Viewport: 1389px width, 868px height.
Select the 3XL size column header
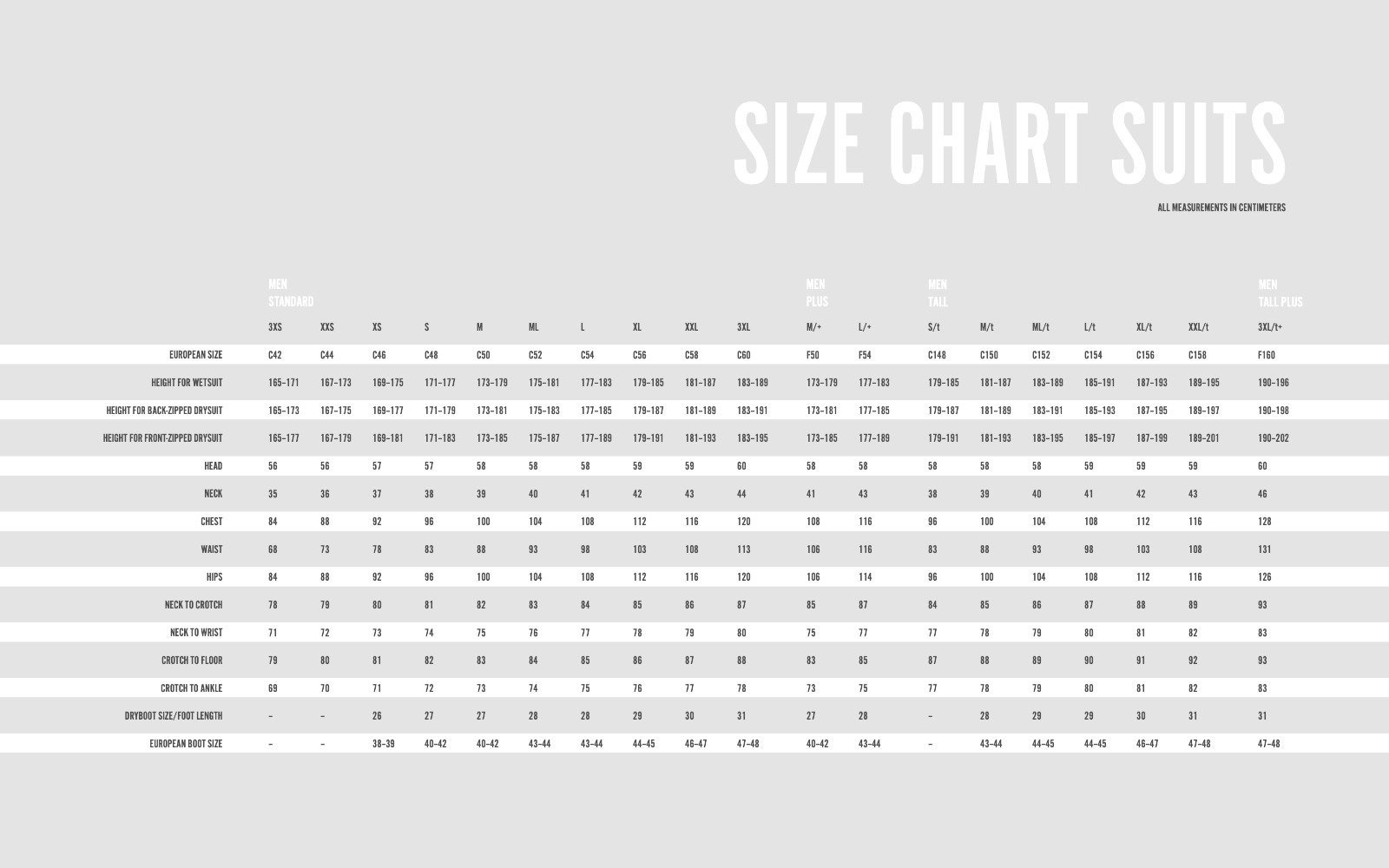click(x=744, y=327)
